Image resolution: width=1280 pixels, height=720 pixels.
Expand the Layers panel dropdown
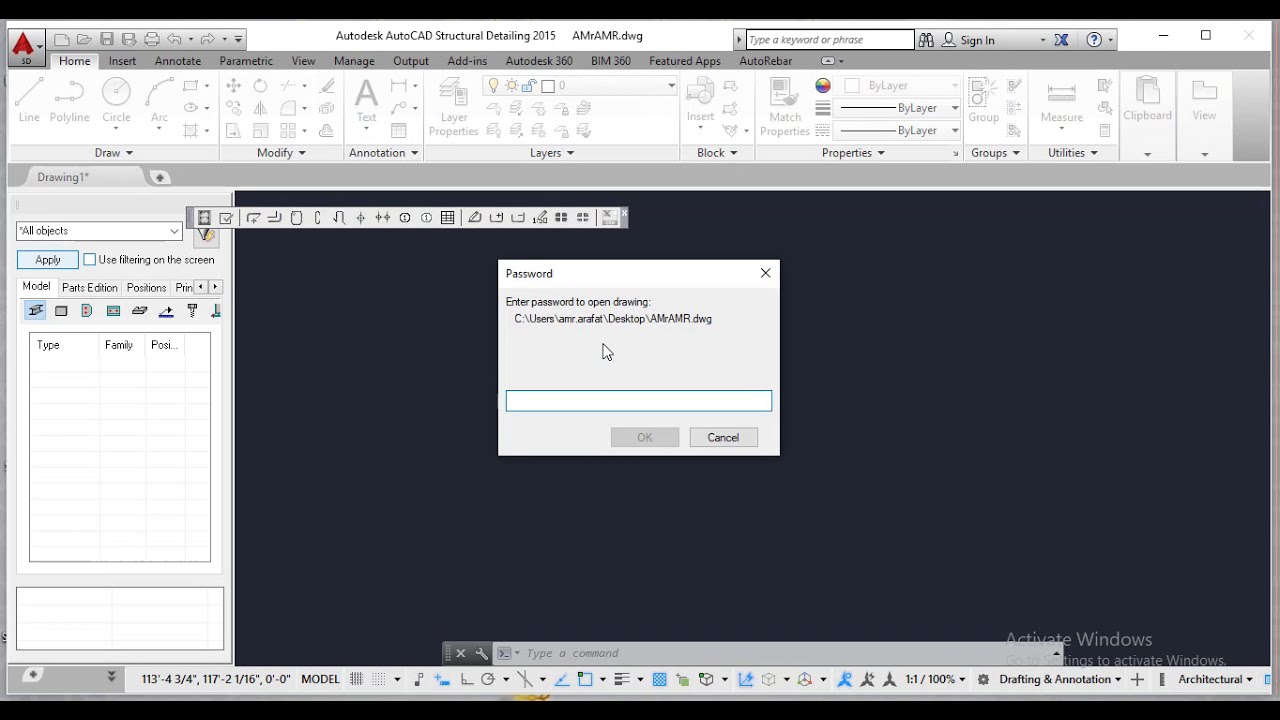[552, 153]
